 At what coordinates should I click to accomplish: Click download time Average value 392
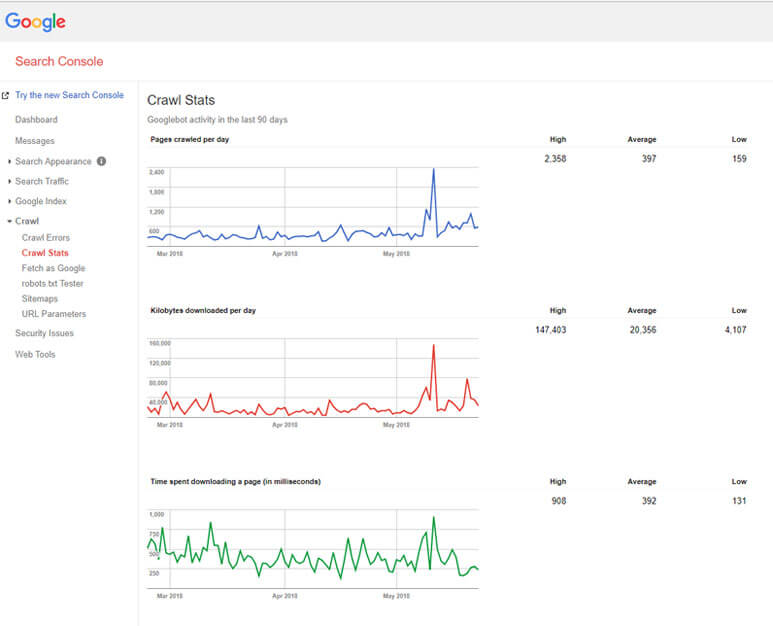click(649, 501)
